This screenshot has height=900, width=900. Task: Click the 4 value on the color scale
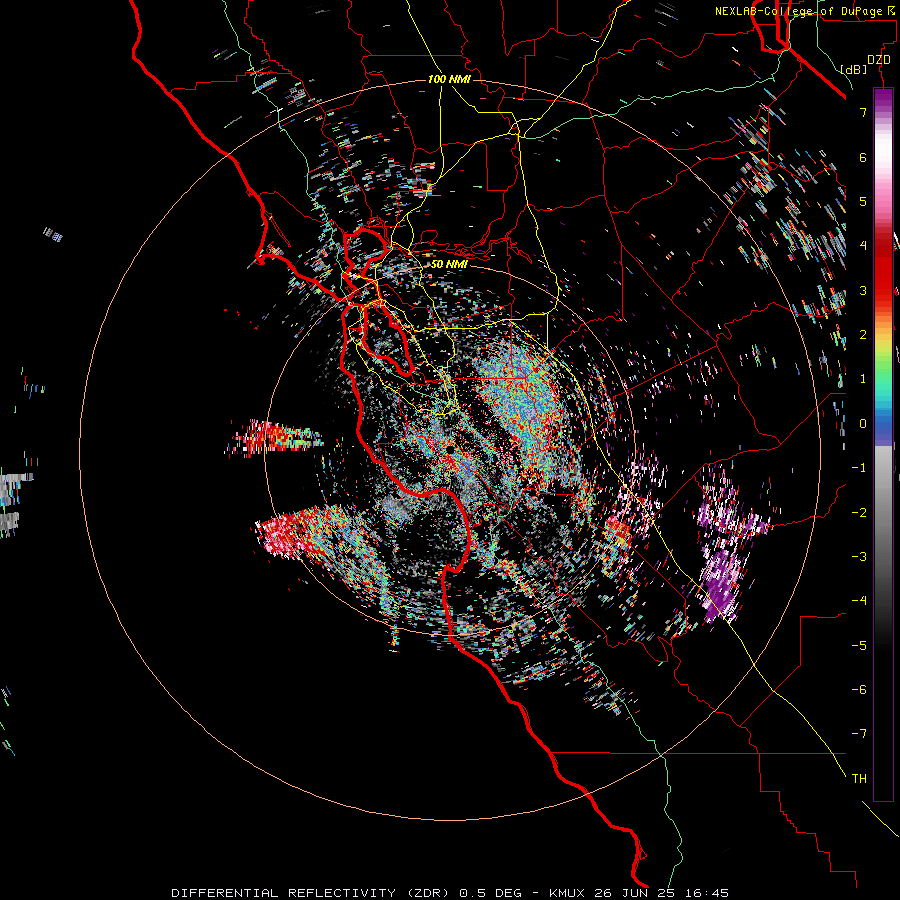point(863,246)
